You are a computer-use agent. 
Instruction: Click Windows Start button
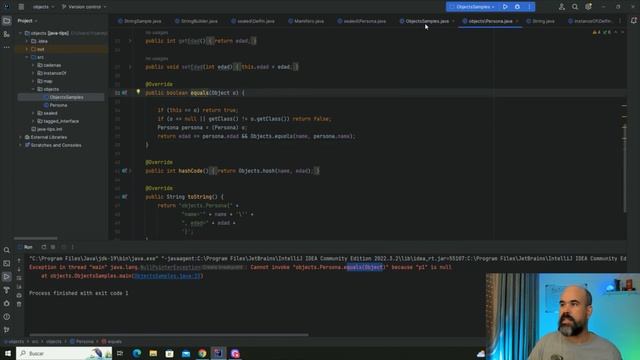(8, 353)
